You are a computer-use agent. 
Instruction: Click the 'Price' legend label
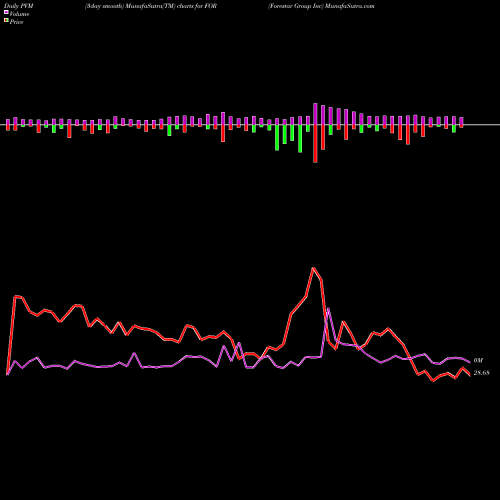click(16, 22)
